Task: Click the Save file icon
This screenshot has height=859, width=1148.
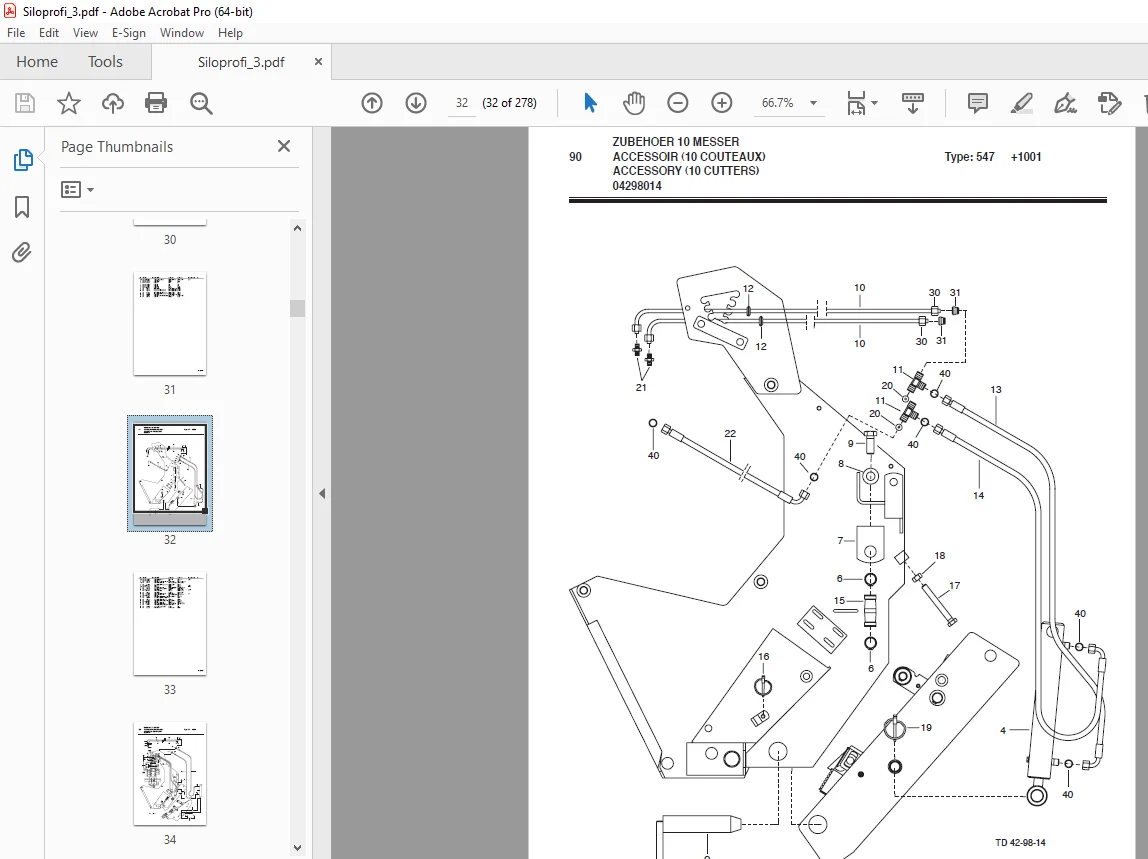Action: pyautogui.click(x=25, y=103)
